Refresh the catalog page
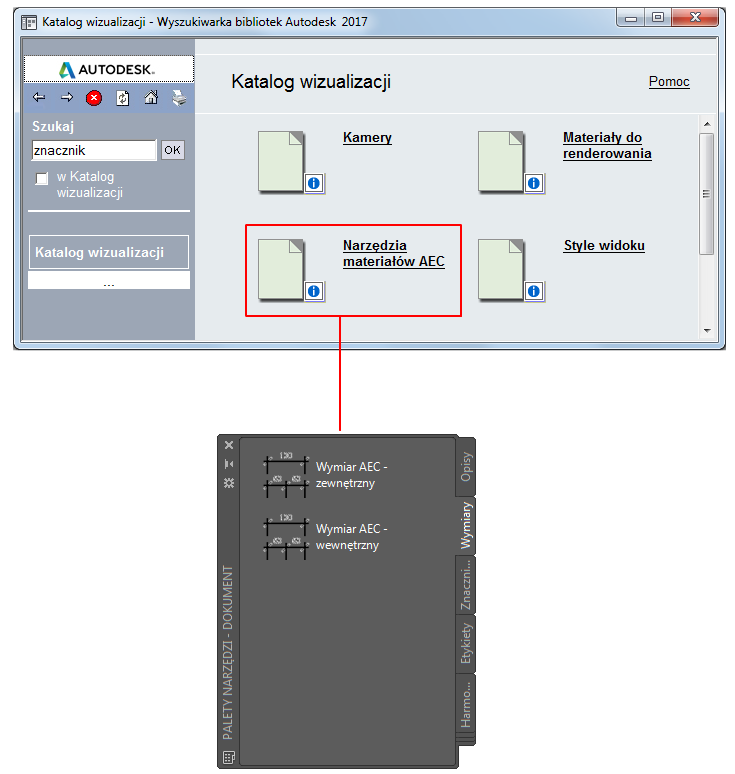Viewport: 735px width, 774px height. point(122,98)
